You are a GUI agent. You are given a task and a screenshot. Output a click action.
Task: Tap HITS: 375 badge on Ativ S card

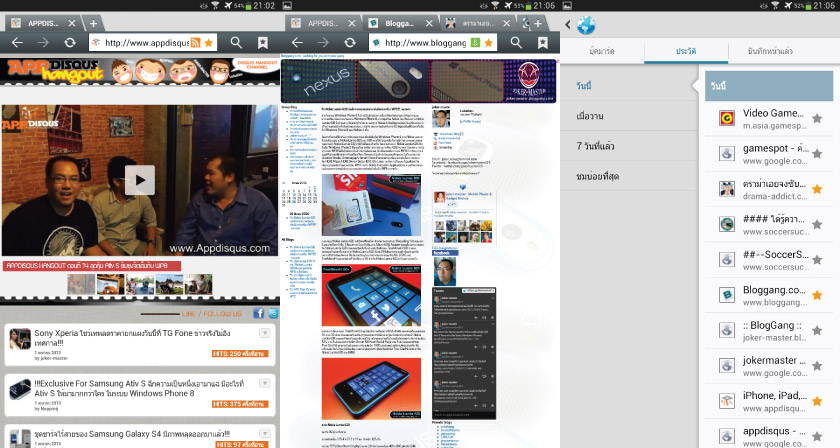tap(239, 404)
